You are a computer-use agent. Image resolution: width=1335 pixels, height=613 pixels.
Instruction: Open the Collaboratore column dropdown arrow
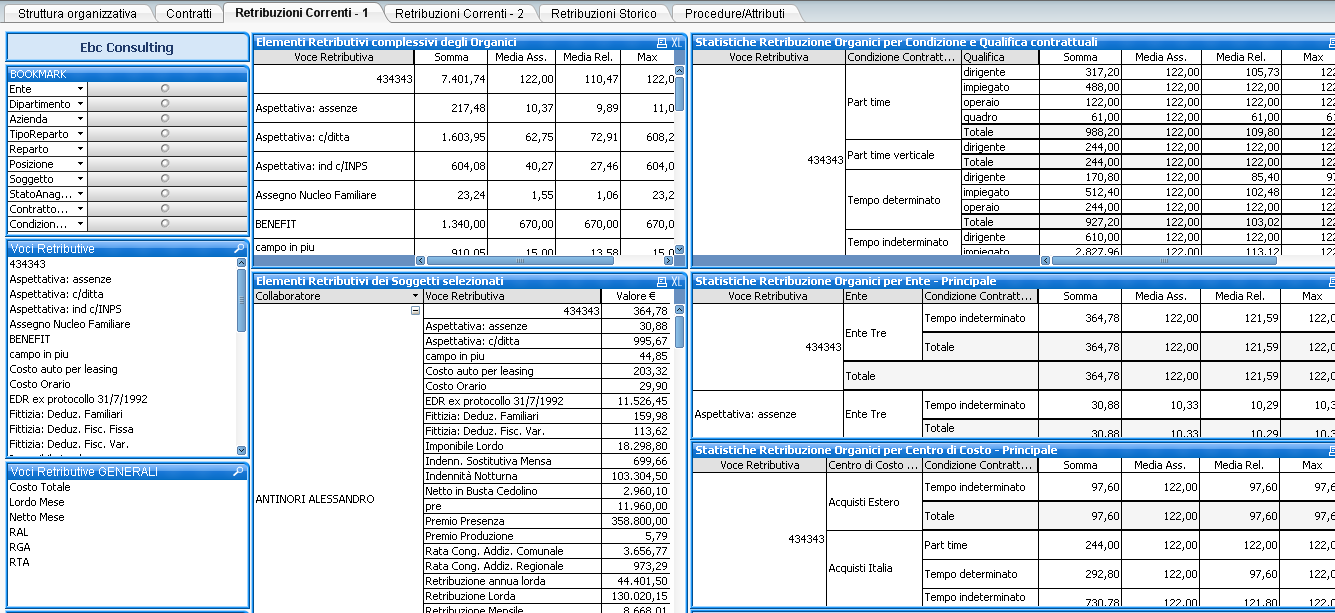(x=415, y=296)
